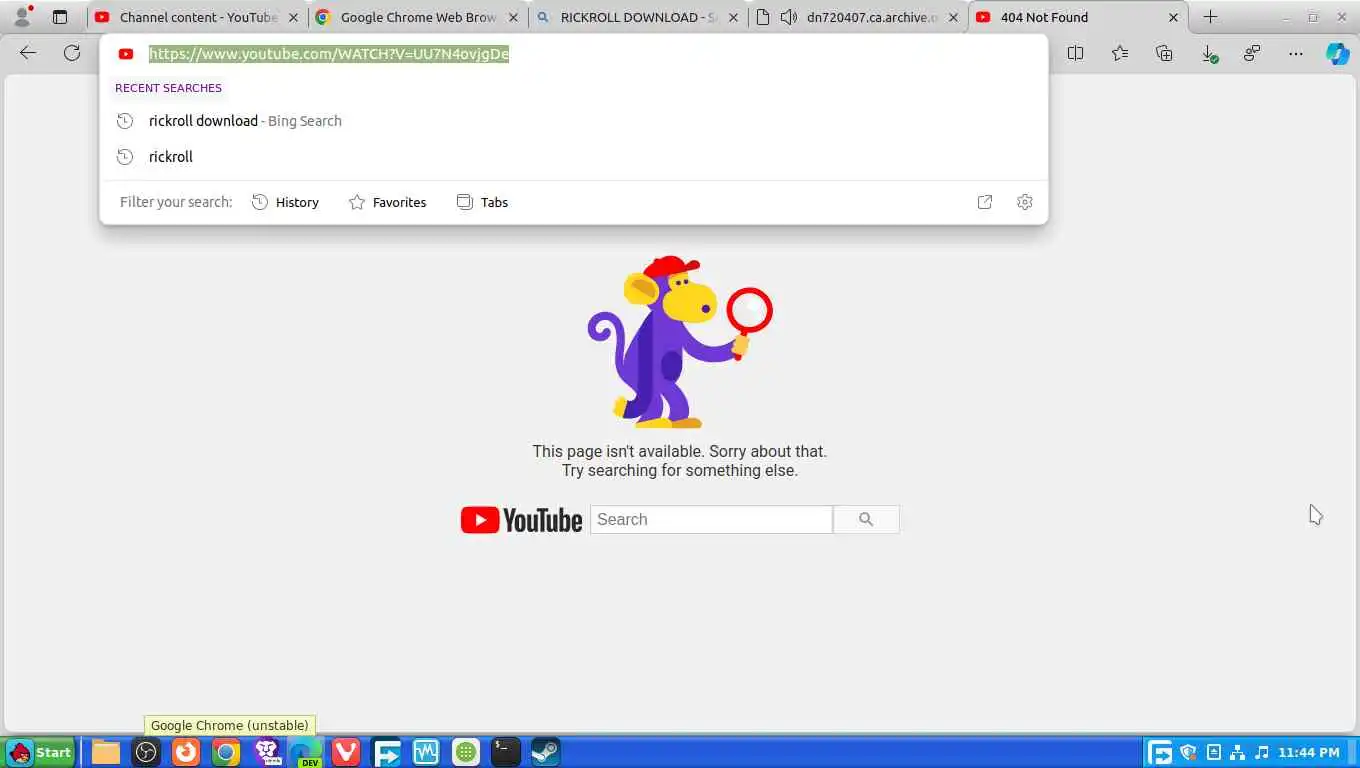1360x768 pixels.
Task: Click the security shield tray icon
Action: click(x=1188, y=752)
